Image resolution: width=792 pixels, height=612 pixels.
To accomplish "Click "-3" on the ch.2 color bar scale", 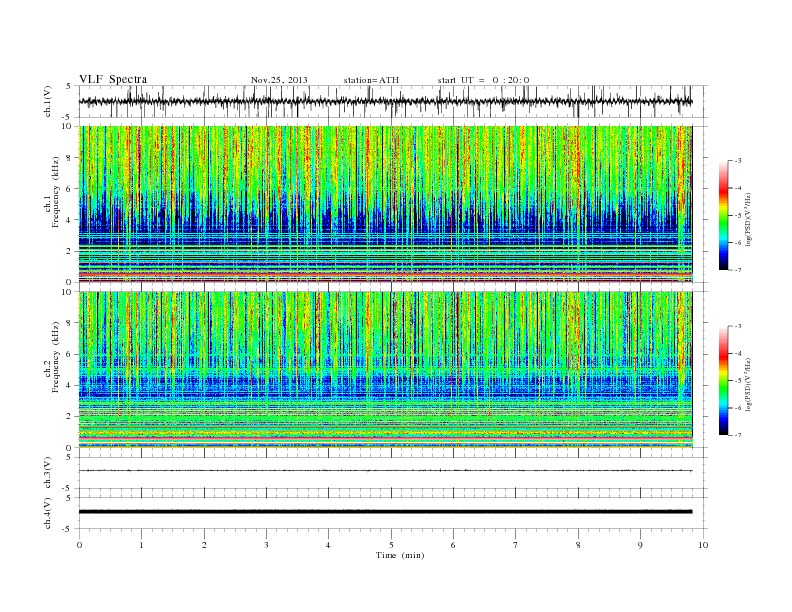I will tap(737, 326).
